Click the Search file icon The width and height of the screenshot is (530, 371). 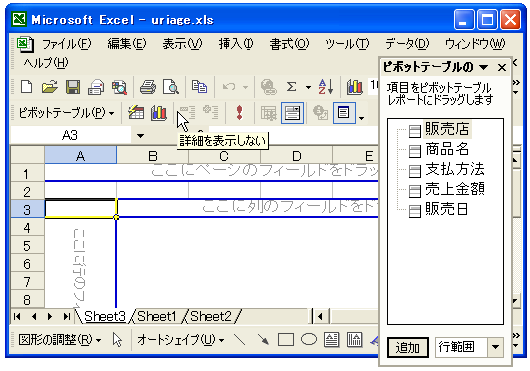[119, 87]
